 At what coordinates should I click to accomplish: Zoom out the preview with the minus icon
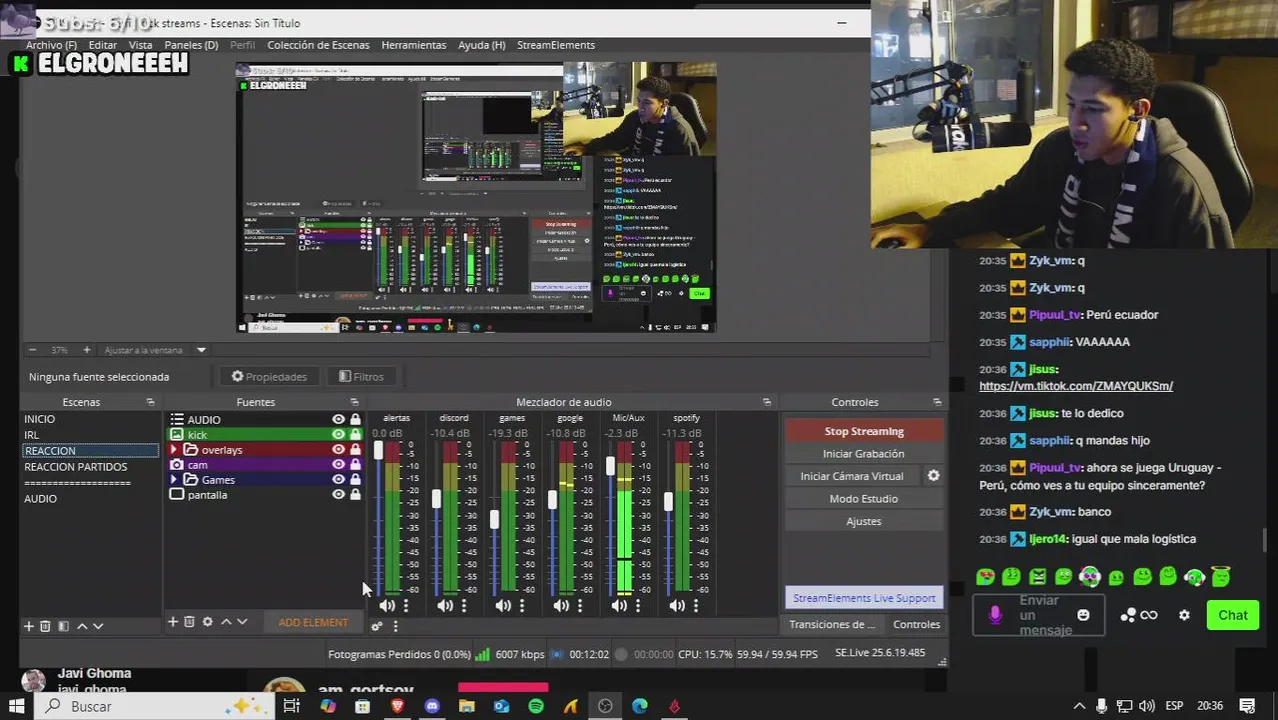coord(32,350)
